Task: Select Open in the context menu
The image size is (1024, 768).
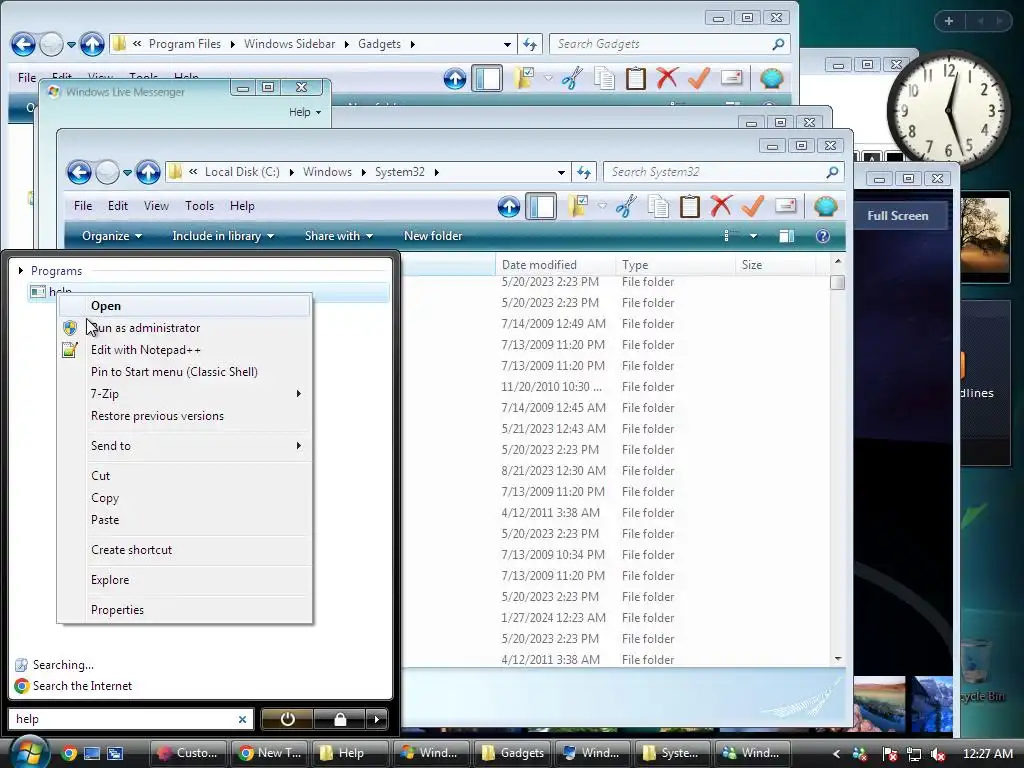Action: (x=184, y=306)
